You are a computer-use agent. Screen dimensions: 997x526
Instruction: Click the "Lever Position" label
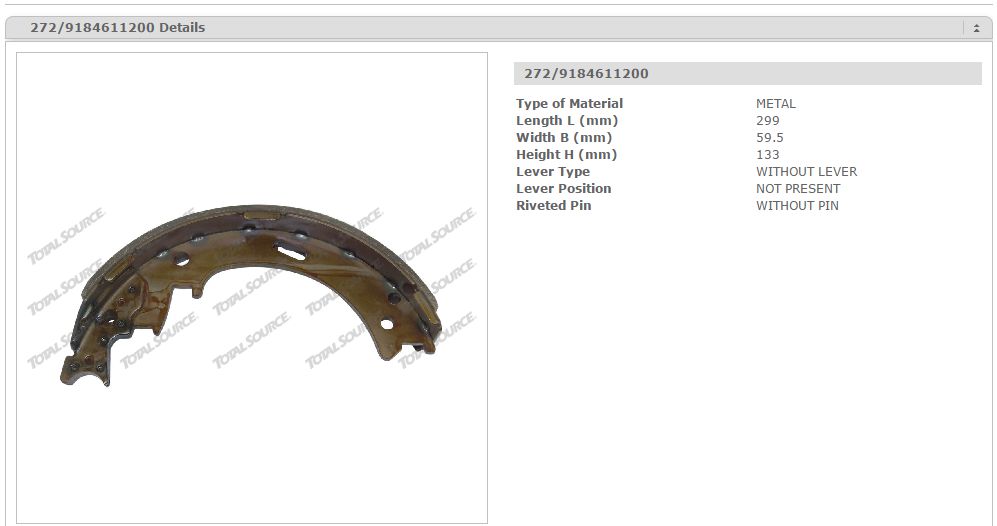point(563,188)
